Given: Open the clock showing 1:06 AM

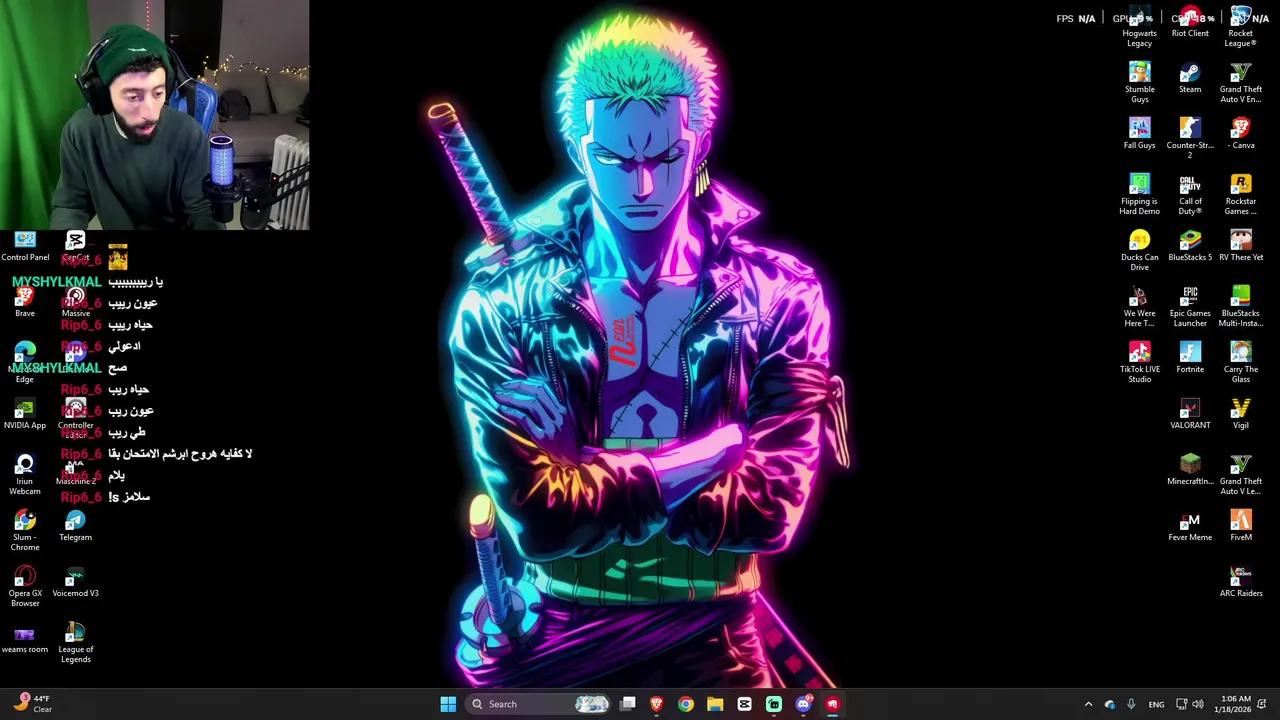Looking at the screenshot, I should click(x=1232, y=704).
